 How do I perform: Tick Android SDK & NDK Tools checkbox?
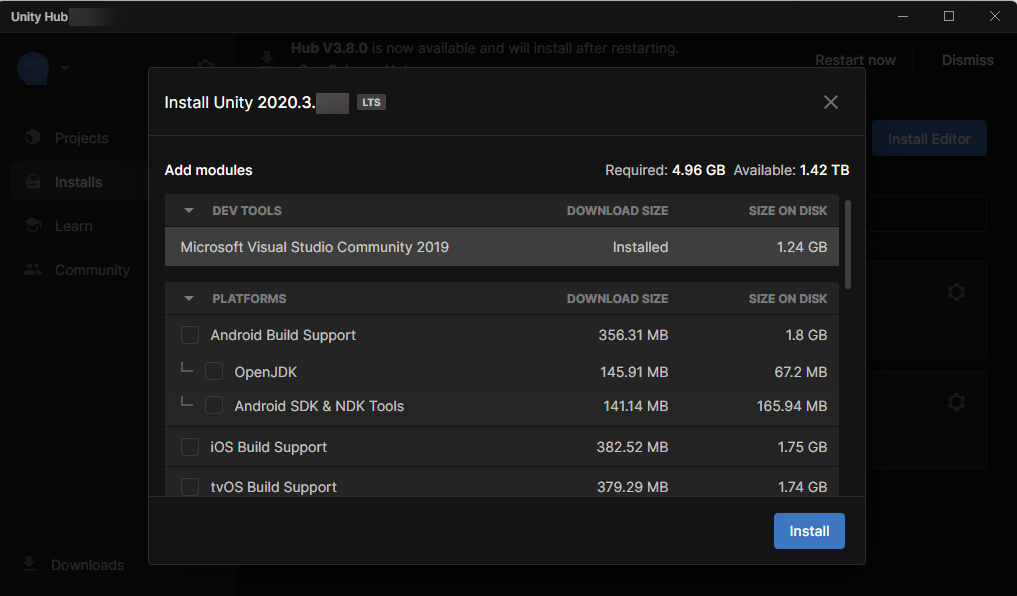(214, 406)
